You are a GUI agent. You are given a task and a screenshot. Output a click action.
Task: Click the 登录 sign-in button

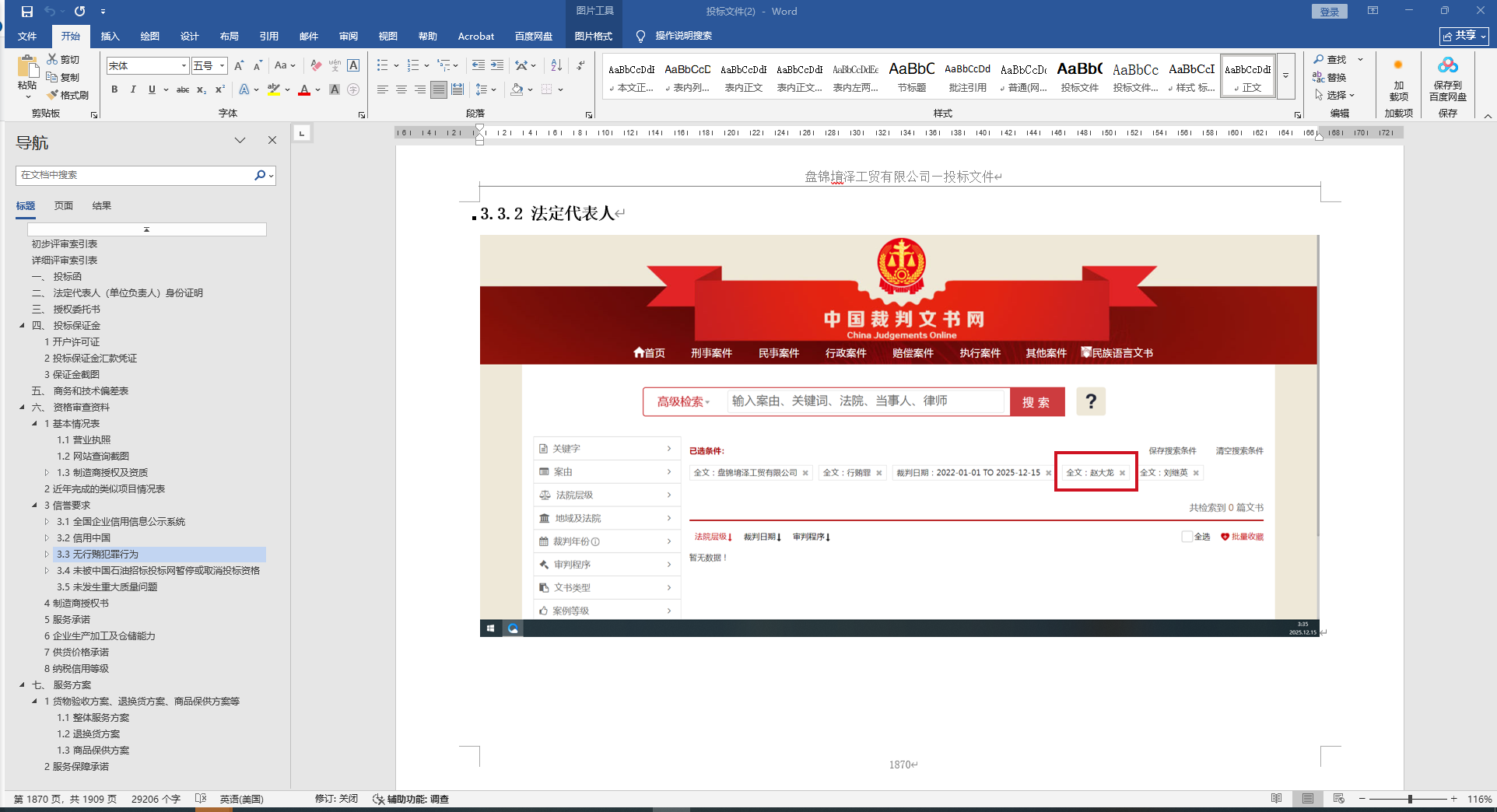1329,12
